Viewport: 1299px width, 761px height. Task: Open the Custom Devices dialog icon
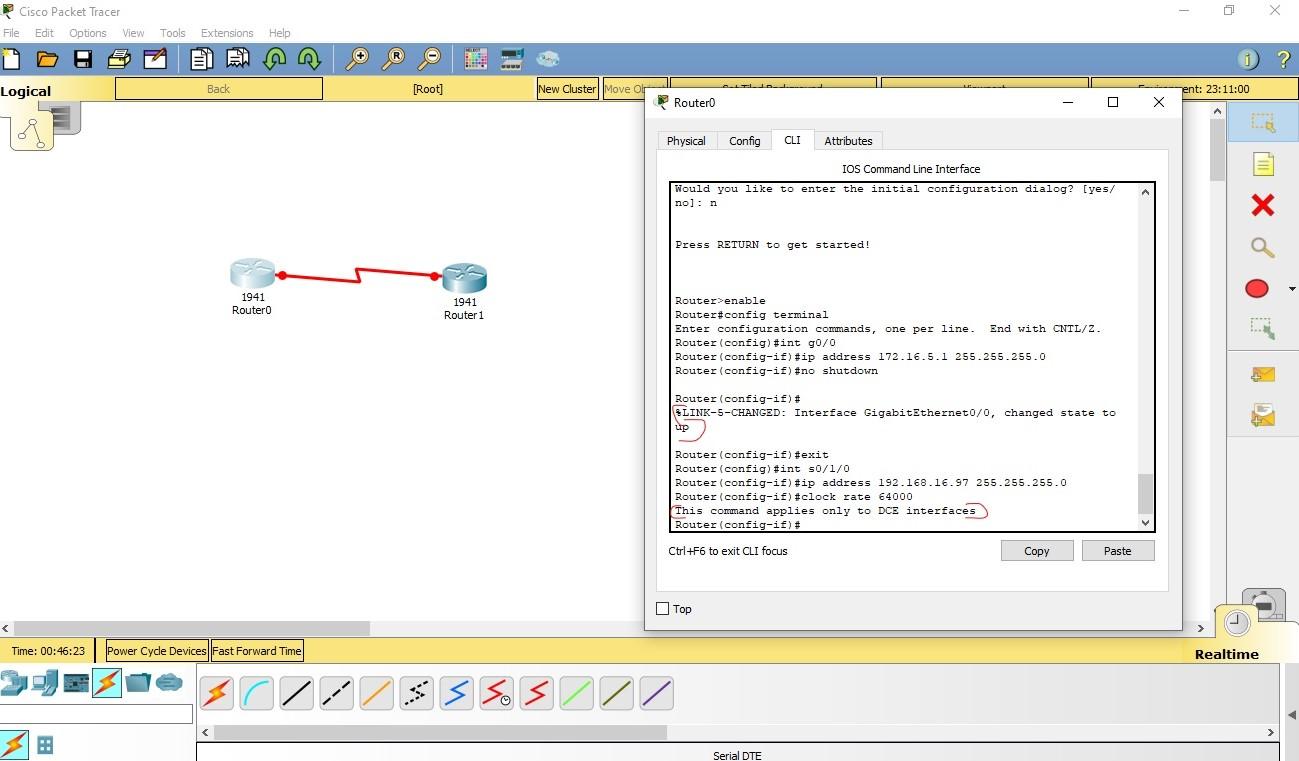[x=512, y=59]
